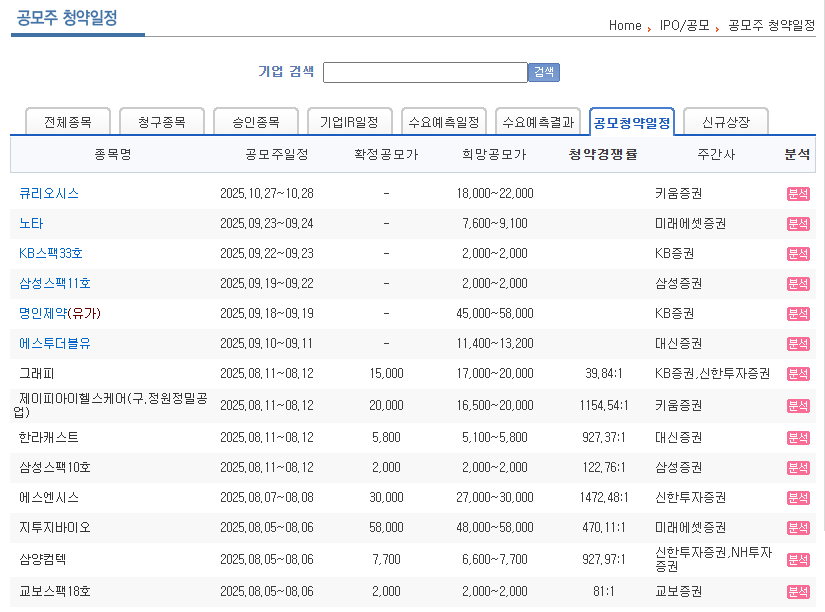Click the 그래피 row name
Screen dimensions: 825x612
click(x=37, y=374)
